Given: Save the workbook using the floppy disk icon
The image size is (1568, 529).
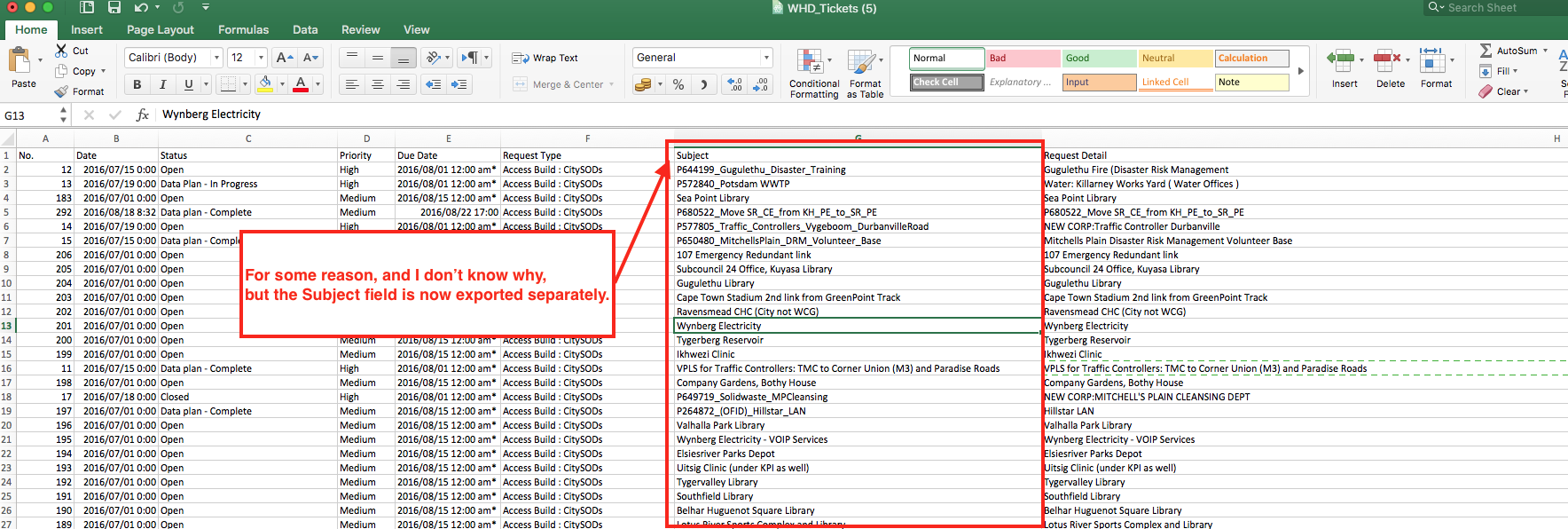Looking at the screenshot, I should (x=114, y=8).
